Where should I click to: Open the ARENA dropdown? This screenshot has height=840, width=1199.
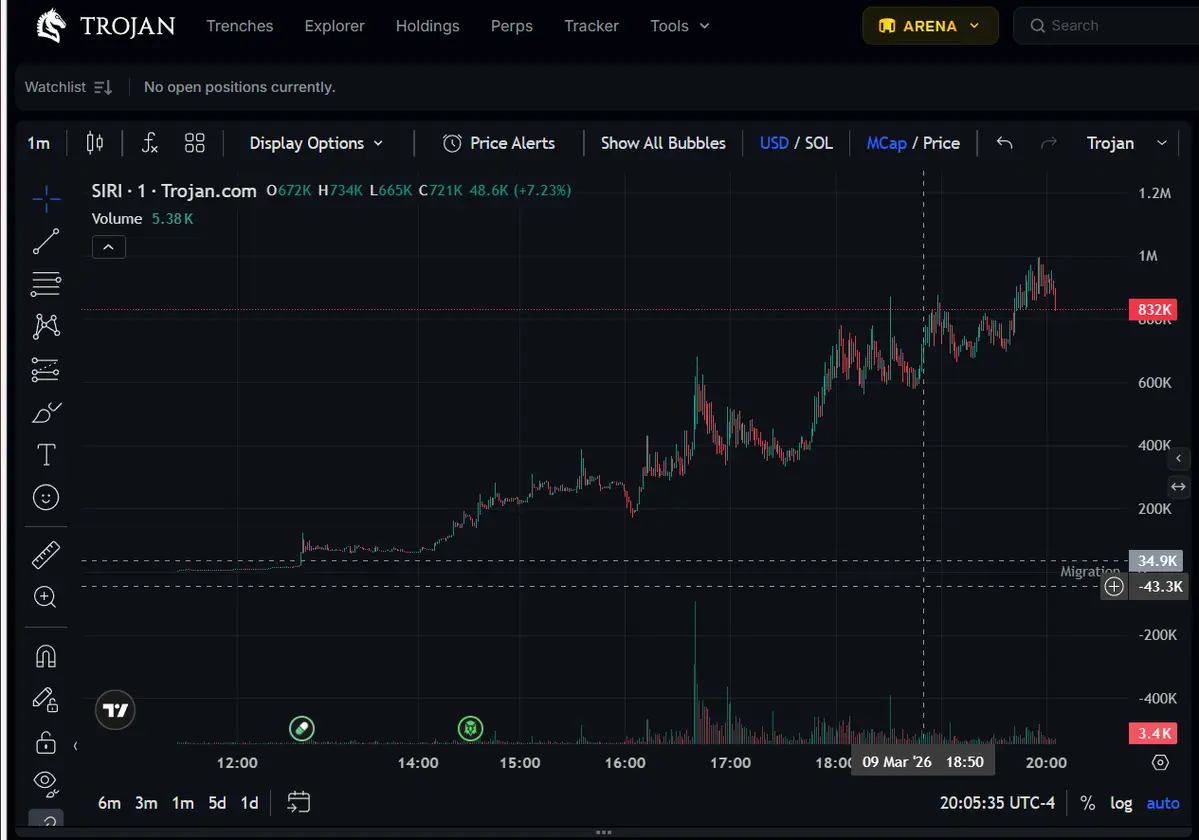(930, 26)
